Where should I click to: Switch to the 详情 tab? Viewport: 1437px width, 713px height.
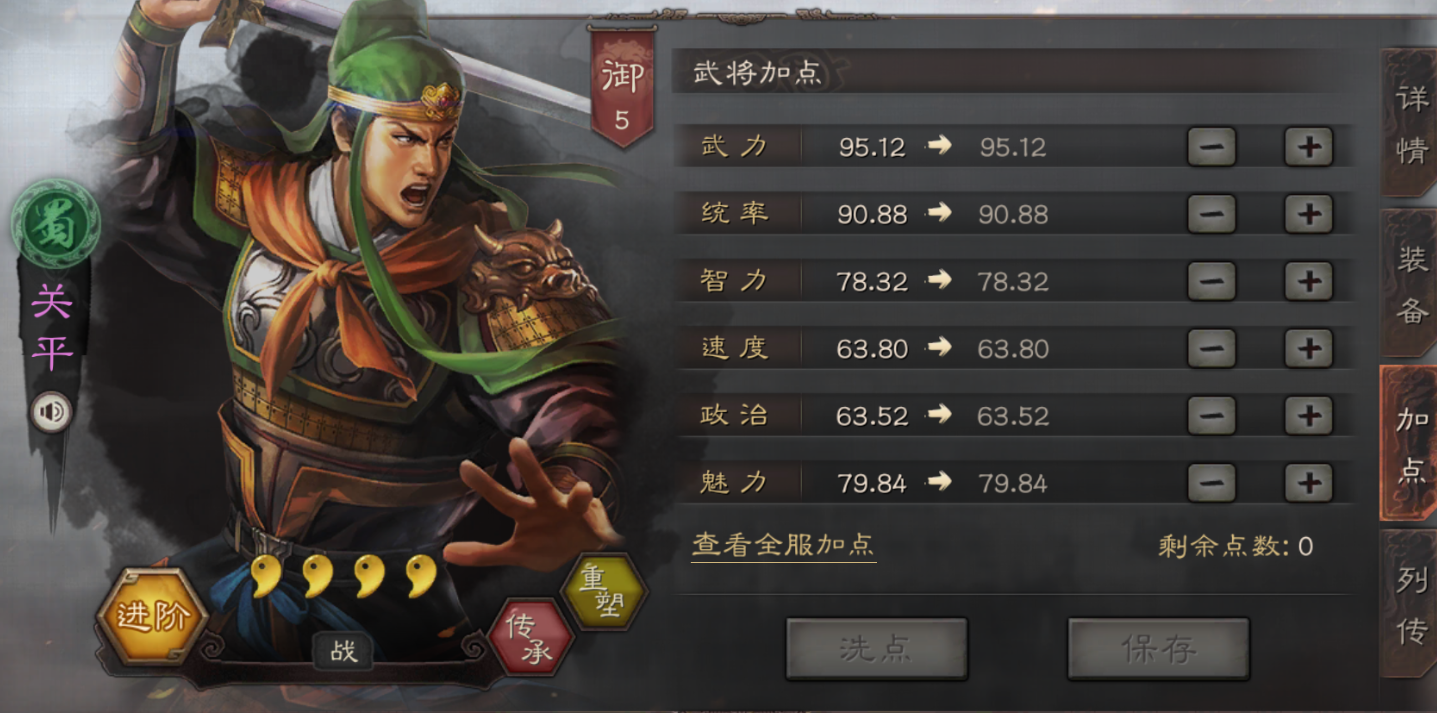[x=1409, y=124]
